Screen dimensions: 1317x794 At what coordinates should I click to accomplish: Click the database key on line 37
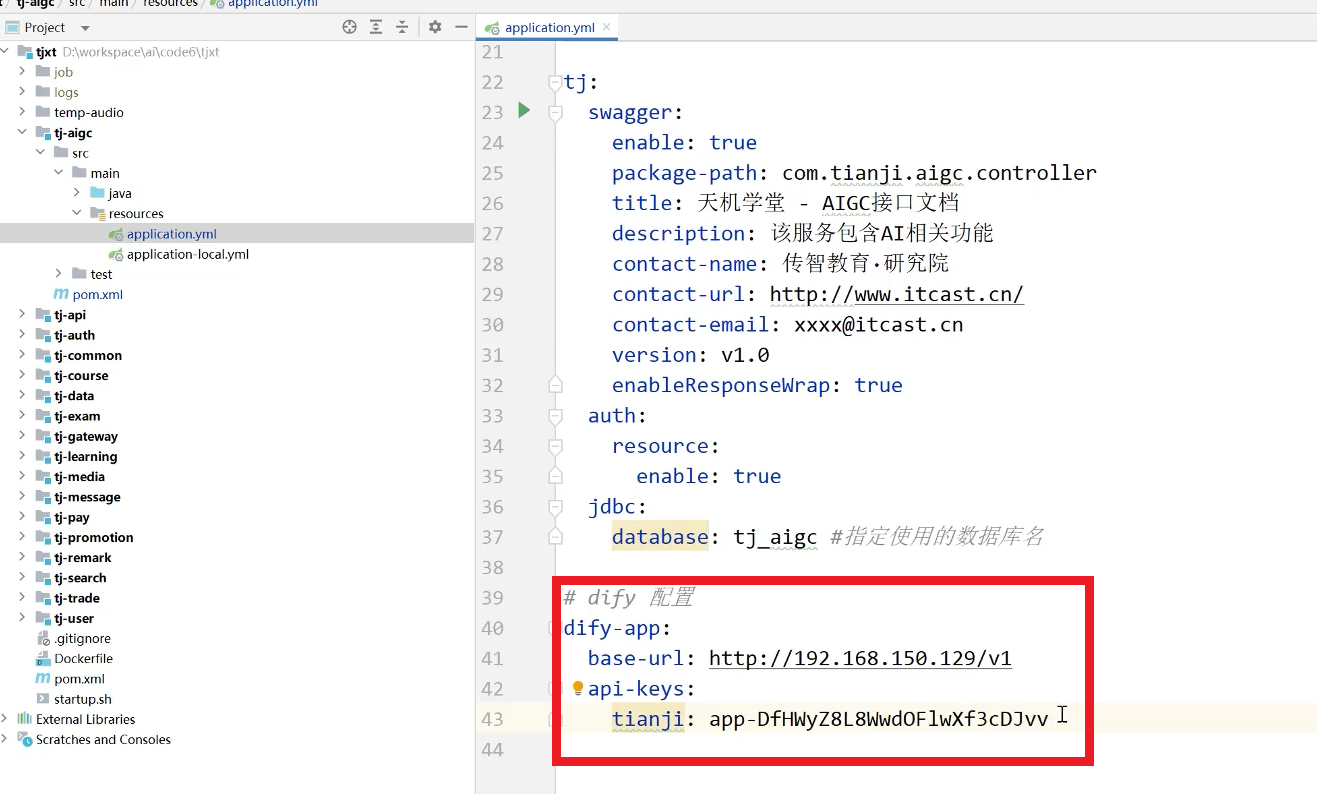click(660, 537)
